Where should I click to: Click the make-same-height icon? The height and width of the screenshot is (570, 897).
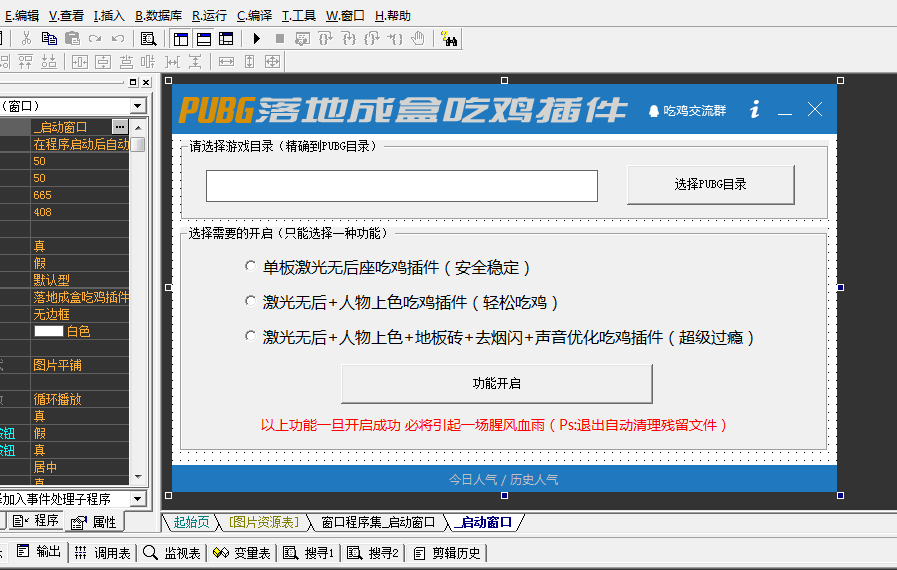point(249,61)
